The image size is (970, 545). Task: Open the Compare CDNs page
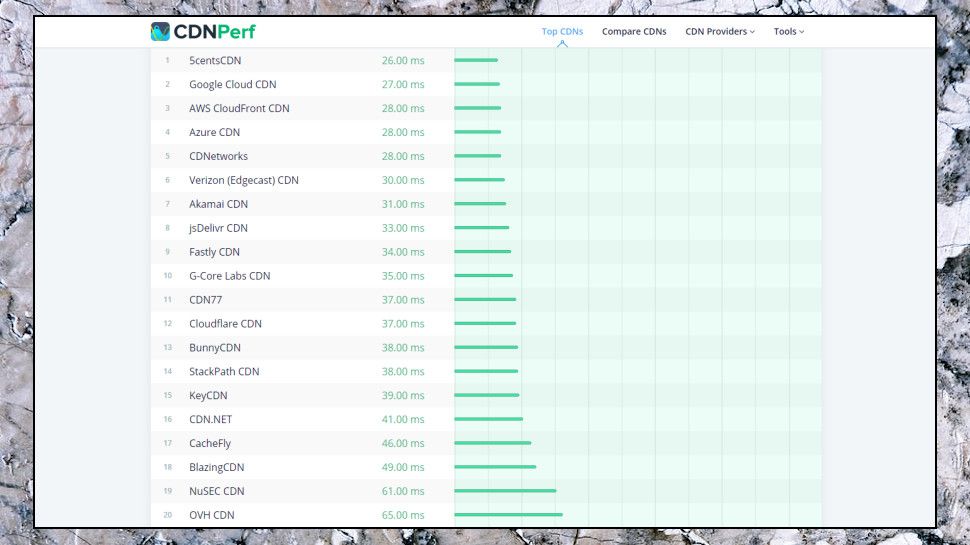coord(634,32)
